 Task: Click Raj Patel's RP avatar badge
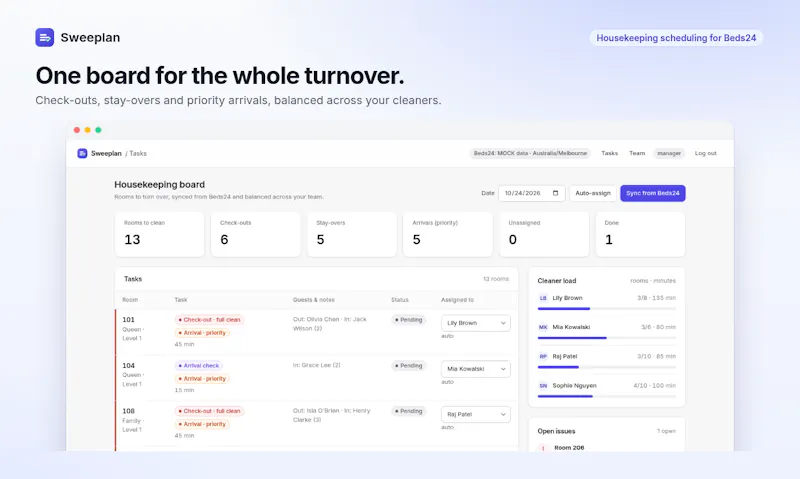click(x=543, y=357)
